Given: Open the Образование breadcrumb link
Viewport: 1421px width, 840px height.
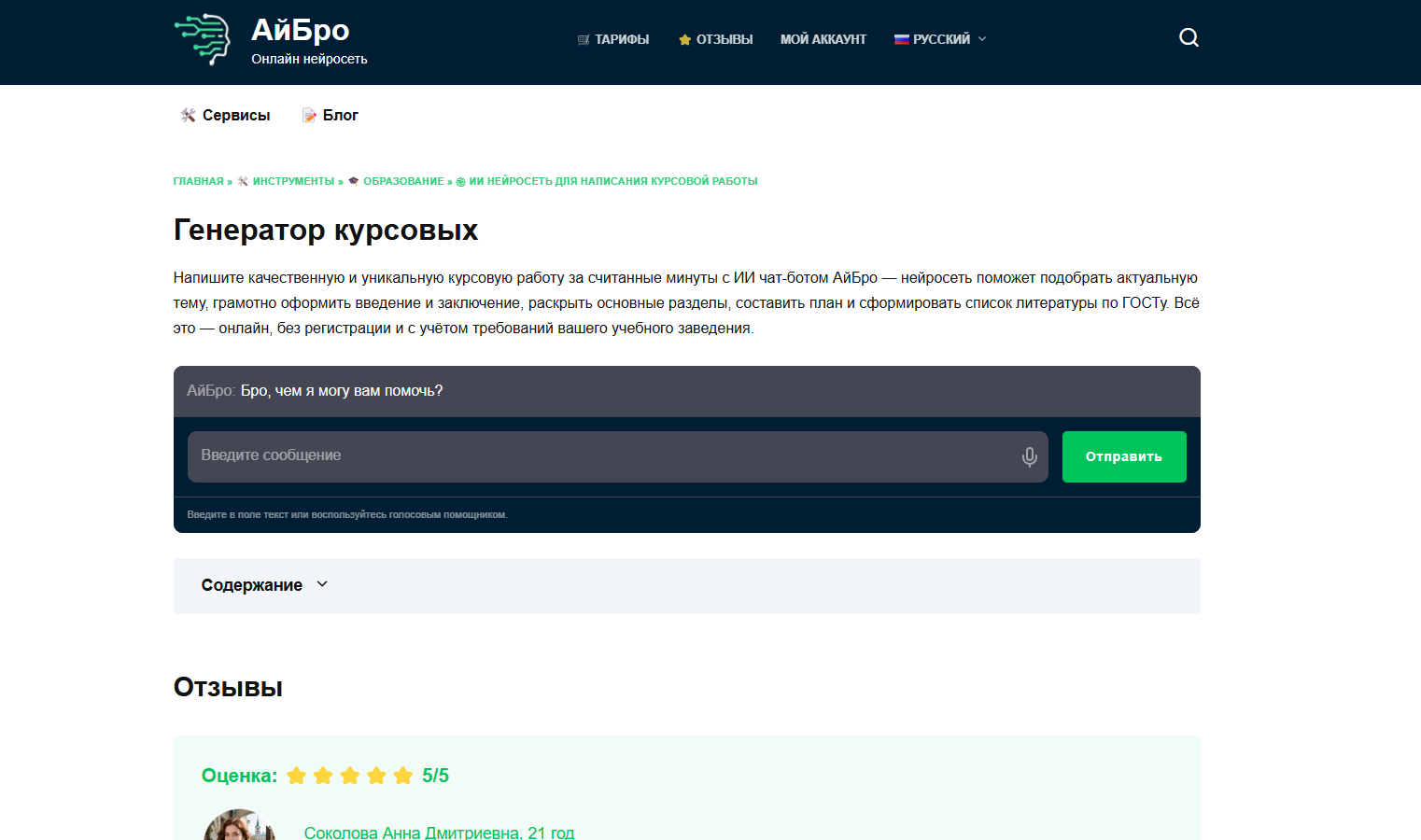Looking at the screenshot, I should coord(403,181).
